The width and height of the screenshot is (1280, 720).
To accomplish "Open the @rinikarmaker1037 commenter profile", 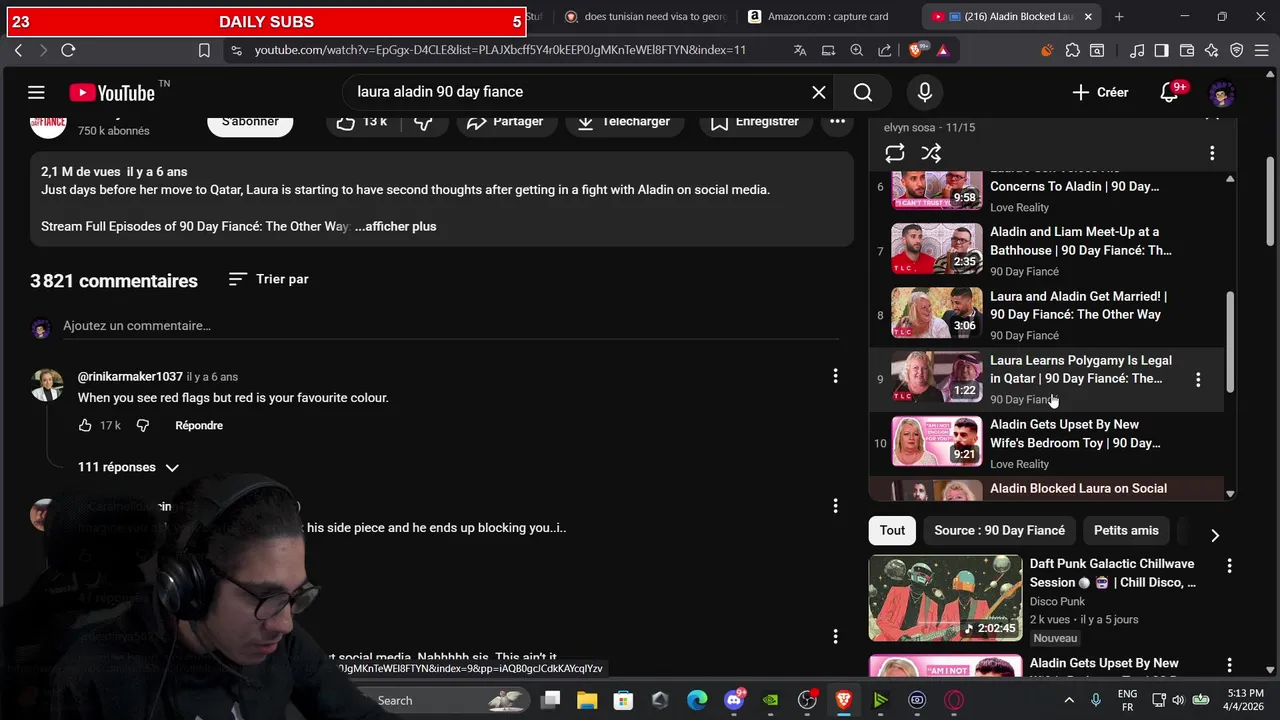I will point(130,377).
